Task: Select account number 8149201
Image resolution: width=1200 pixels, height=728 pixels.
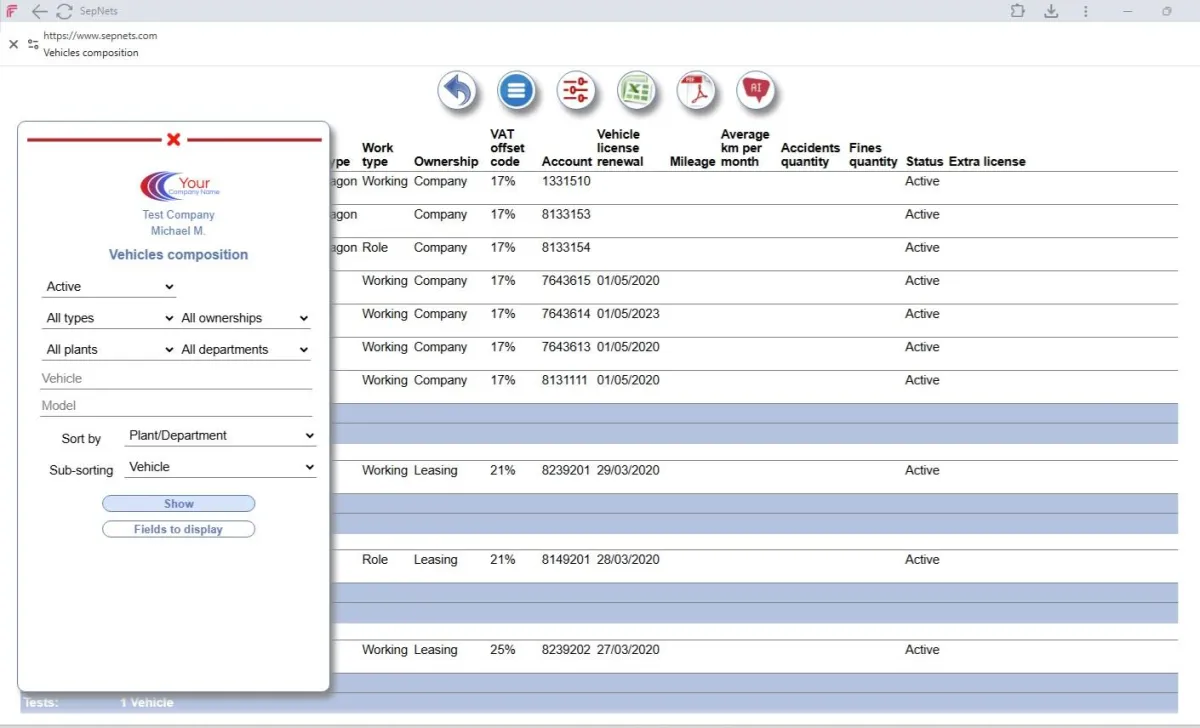Action: [566, 560]
